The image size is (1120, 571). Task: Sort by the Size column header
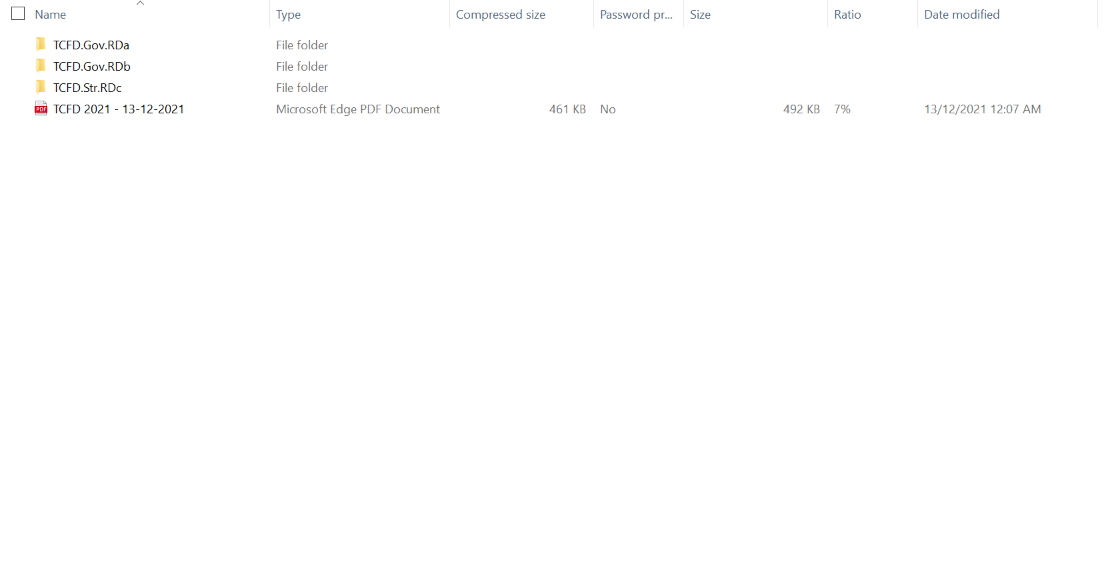(700, 14)
